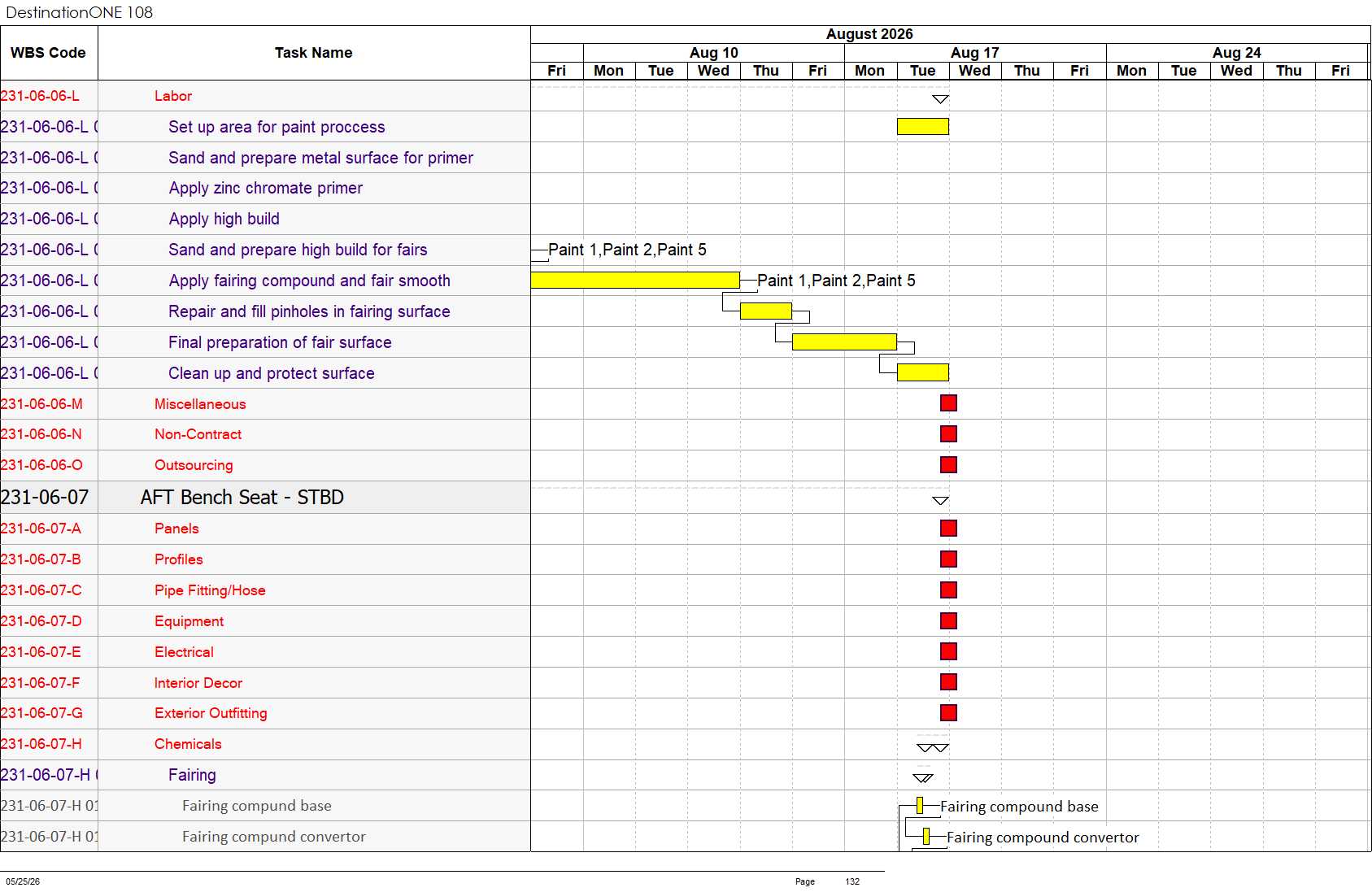Viewport: 1372px width, 892px height.
Task: Select the Equipment task name
Action: pos(189,621)
